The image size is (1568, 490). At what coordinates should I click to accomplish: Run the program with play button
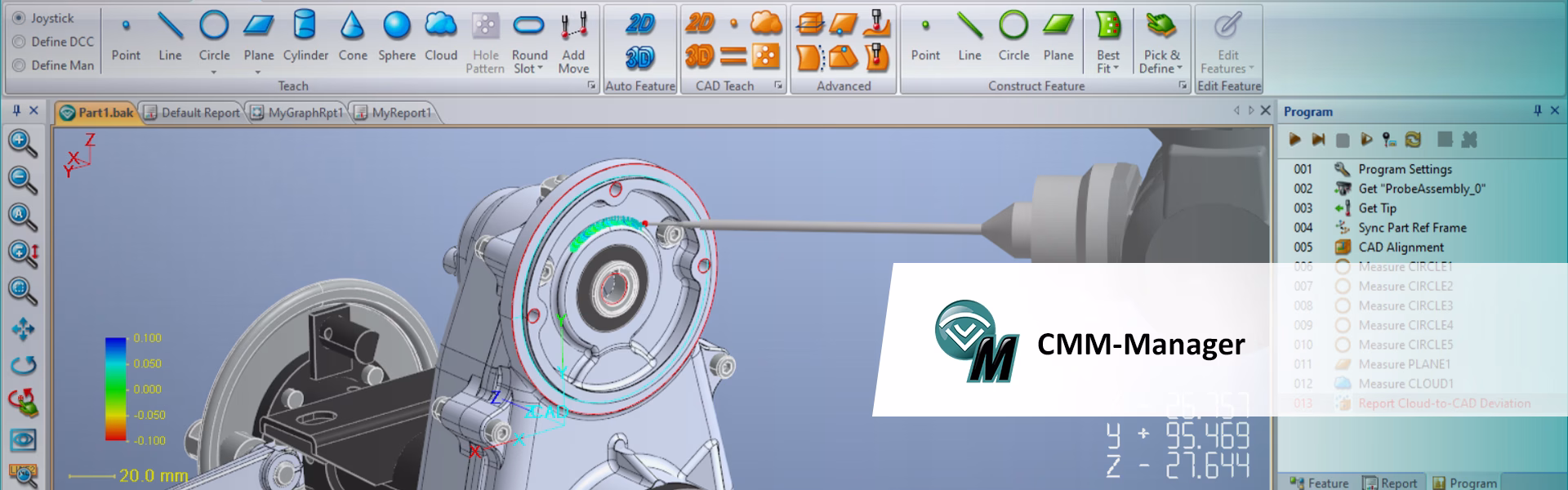tap(1294, 140)
